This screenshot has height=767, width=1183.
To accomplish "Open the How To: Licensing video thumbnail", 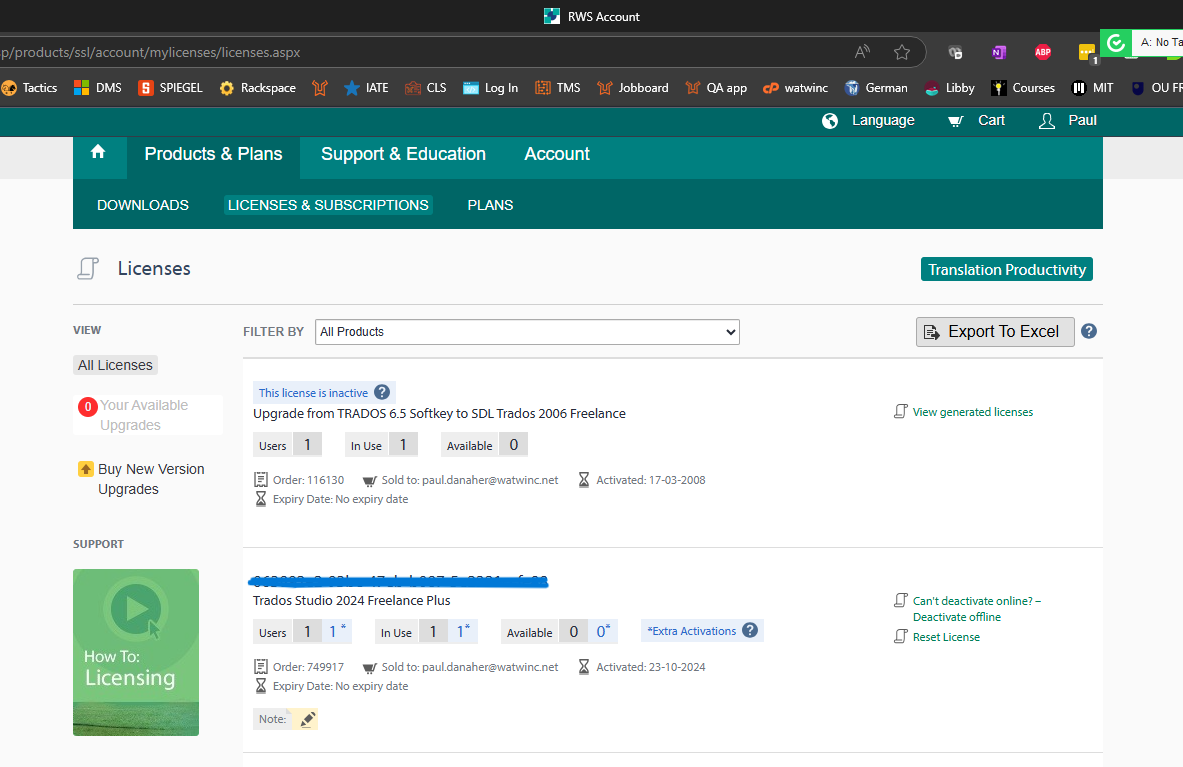I will click(x=136, y=652).
